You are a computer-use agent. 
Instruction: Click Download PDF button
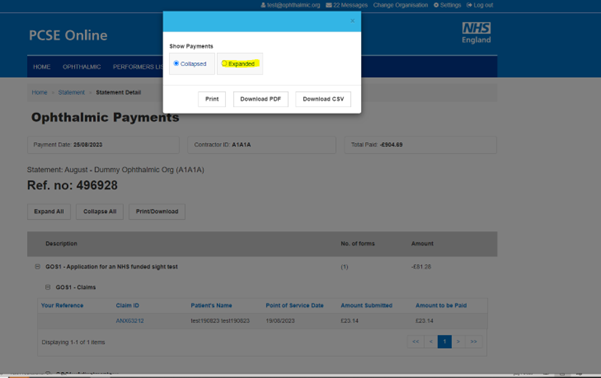click(261, 99)
